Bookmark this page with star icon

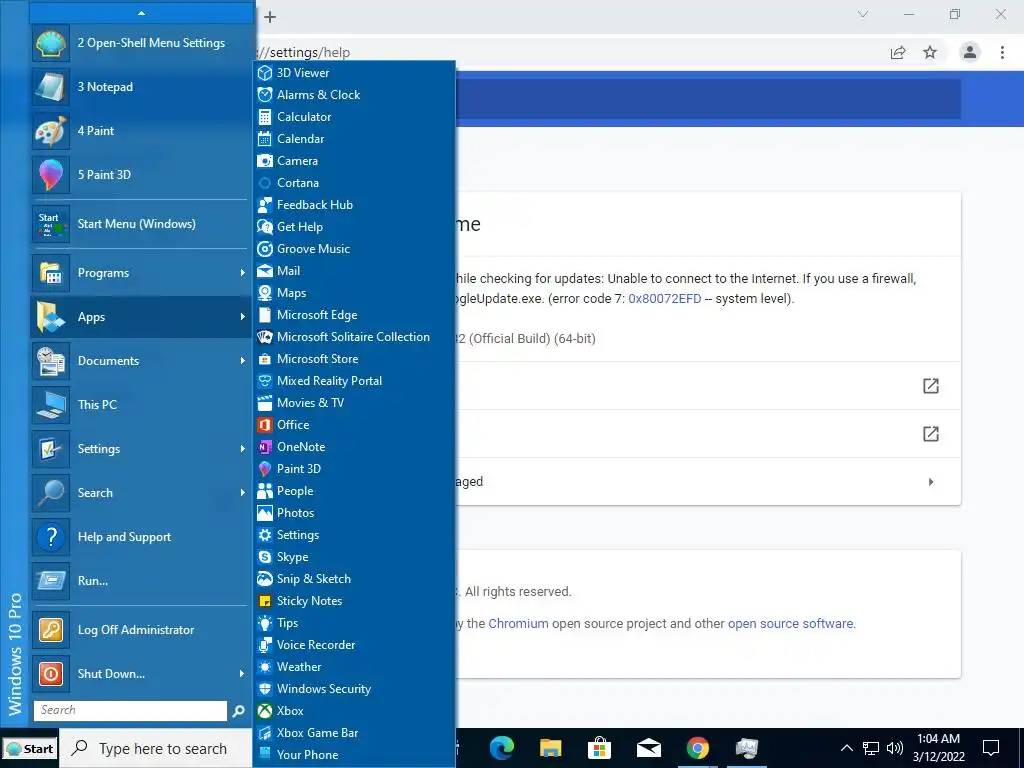pos(930,52)
